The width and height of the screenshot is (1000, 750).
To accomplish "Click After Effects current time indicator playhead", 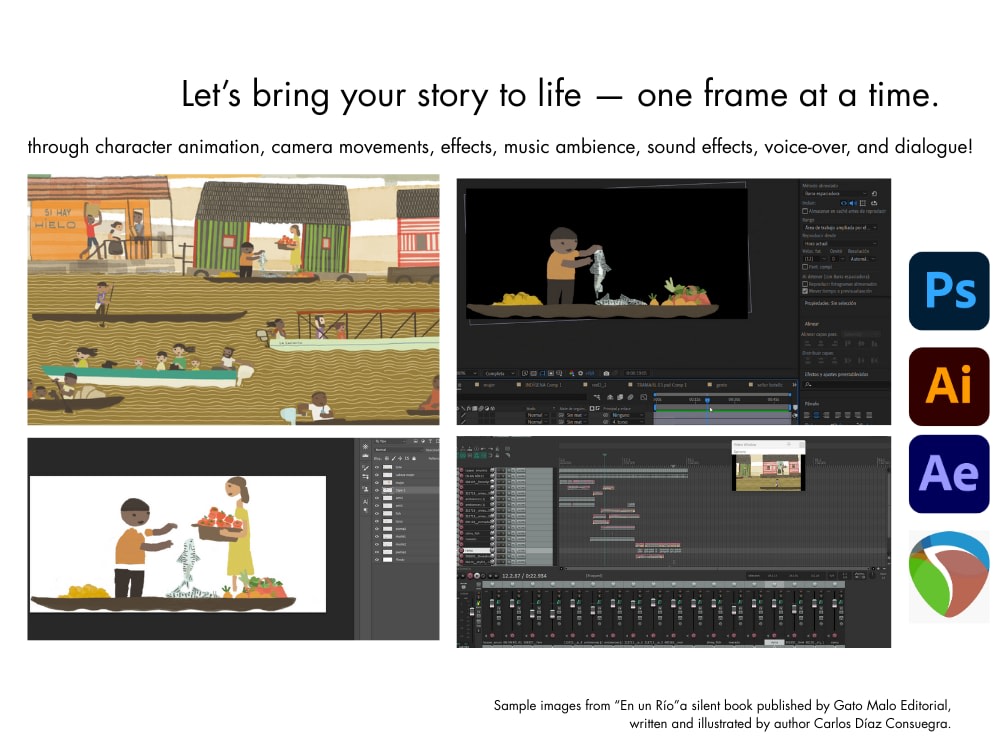I will (x=707, y=400).
